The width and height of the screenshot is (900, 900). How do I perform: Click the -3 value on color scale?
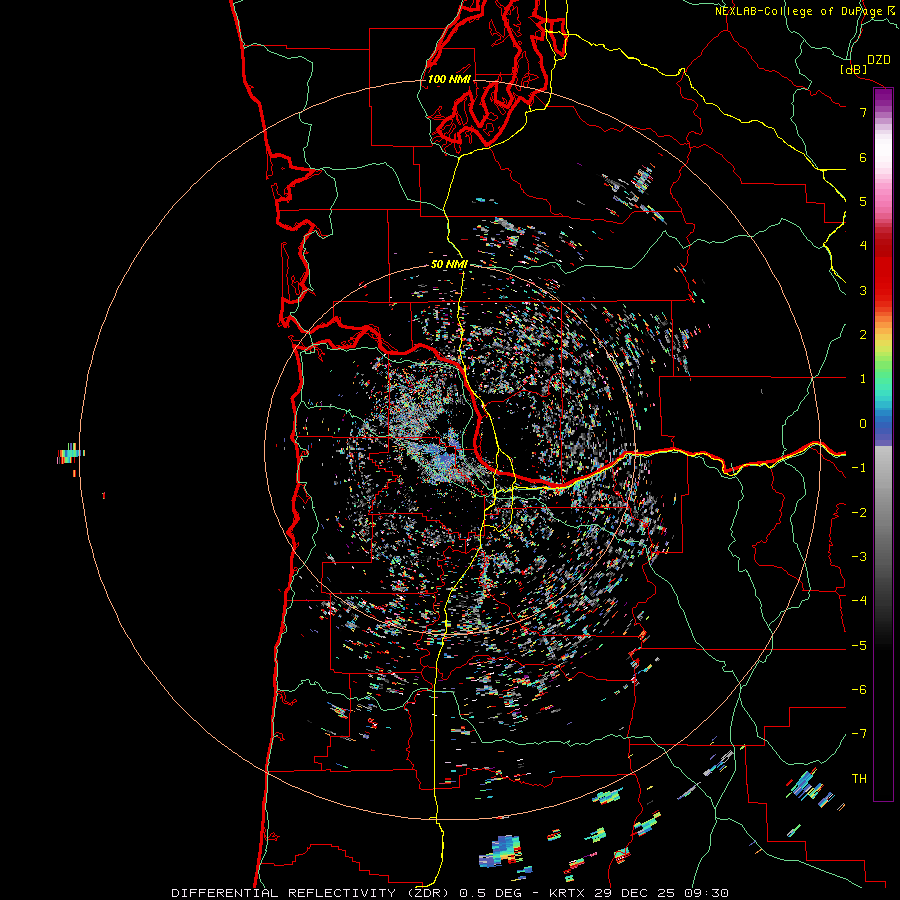click(x=859, y=557)
